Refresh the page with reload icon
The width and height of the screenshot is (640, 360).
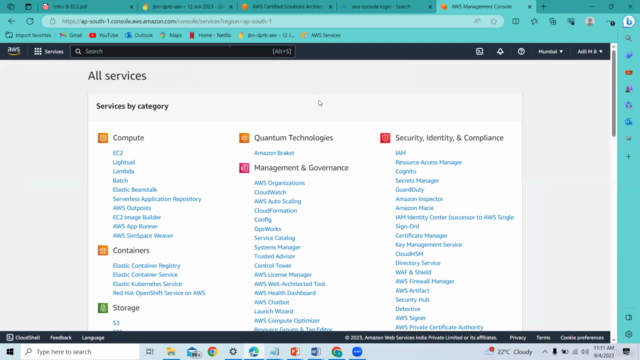click(x=30, y=21)
